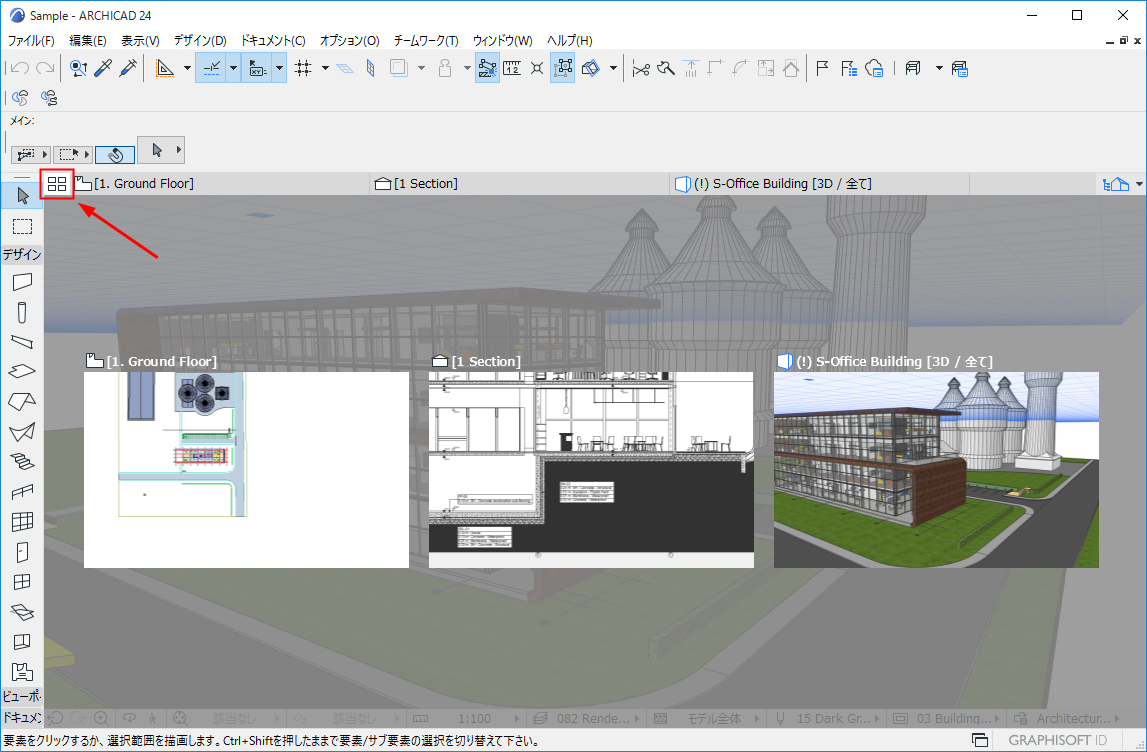Click the Split scissors tool icon
This screenshot has width=1147, height=752.
coord(641,69)
